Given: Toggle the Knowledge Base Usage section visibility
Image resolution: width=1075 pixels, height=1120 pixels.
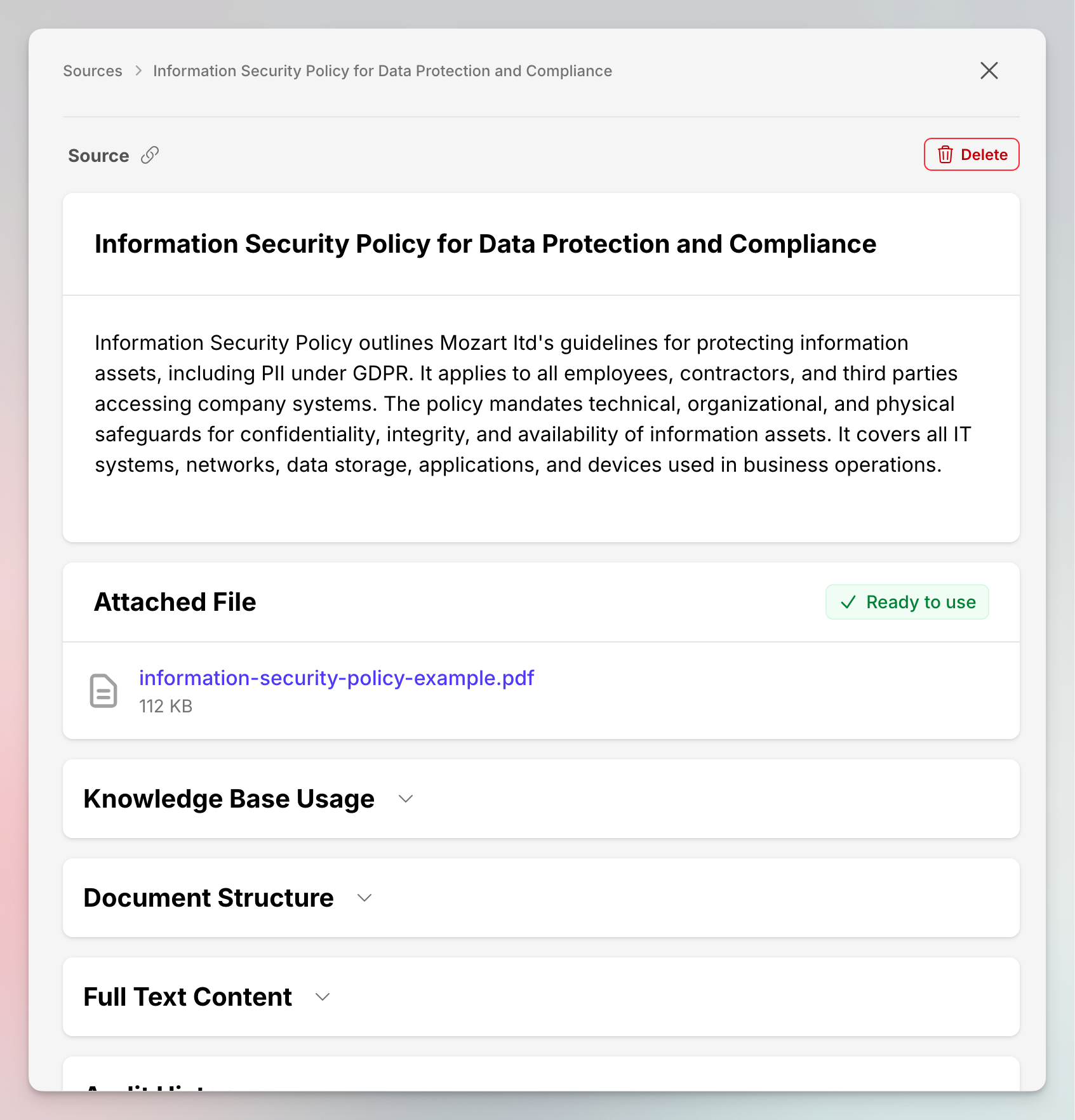Looking at the screenshot, I should [x=406, y=799].
